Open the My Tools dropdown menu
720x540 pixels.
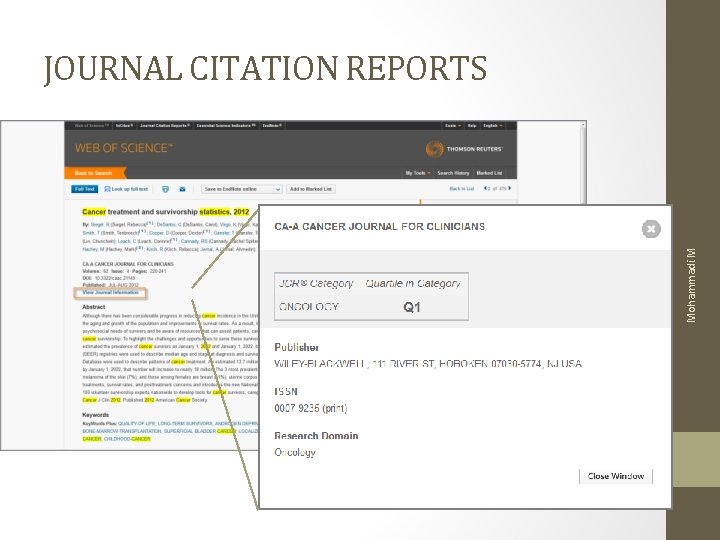coord(418,173)
